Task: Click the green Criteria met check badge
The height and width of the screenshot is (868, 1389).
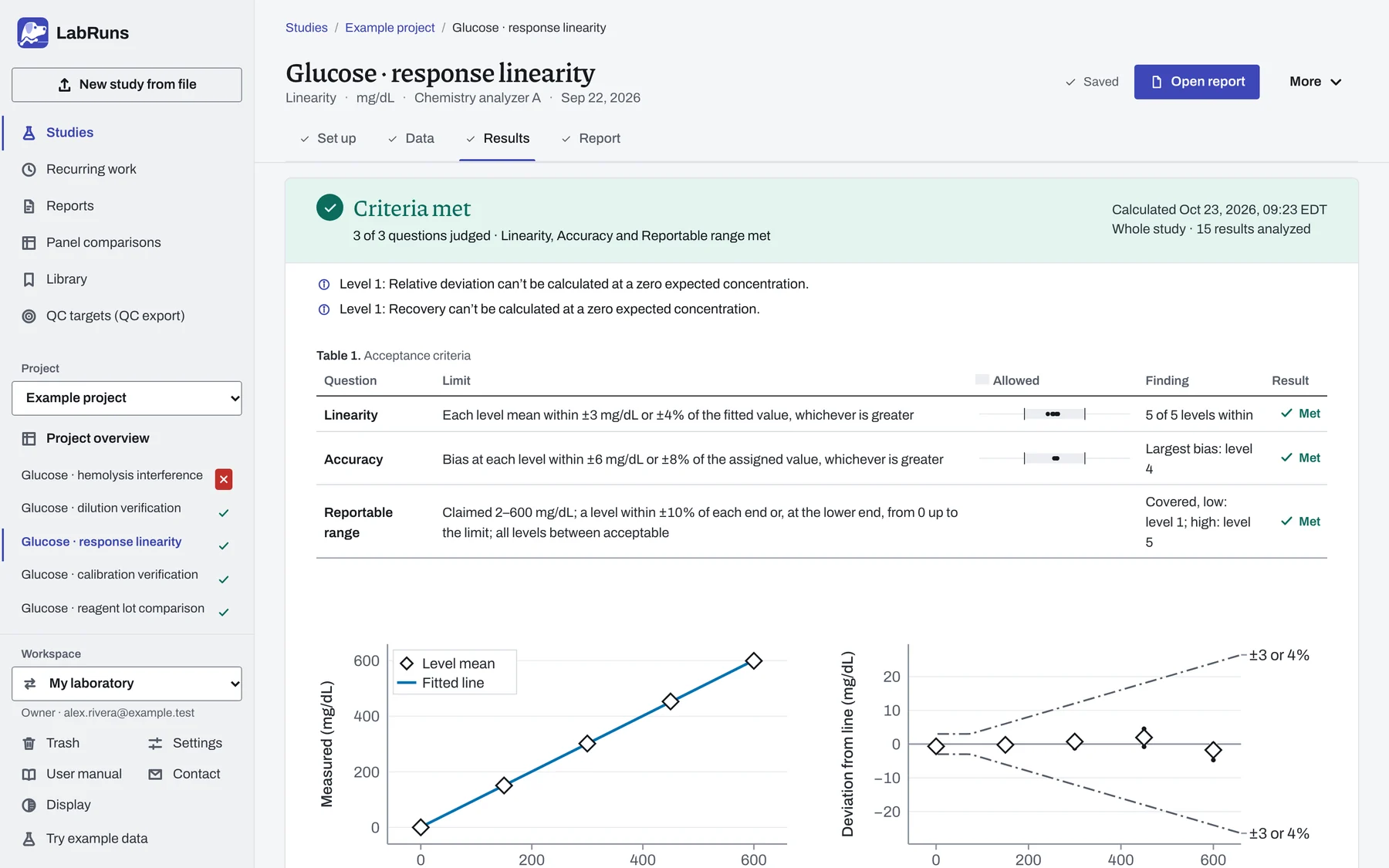Action: pos(330,208)
